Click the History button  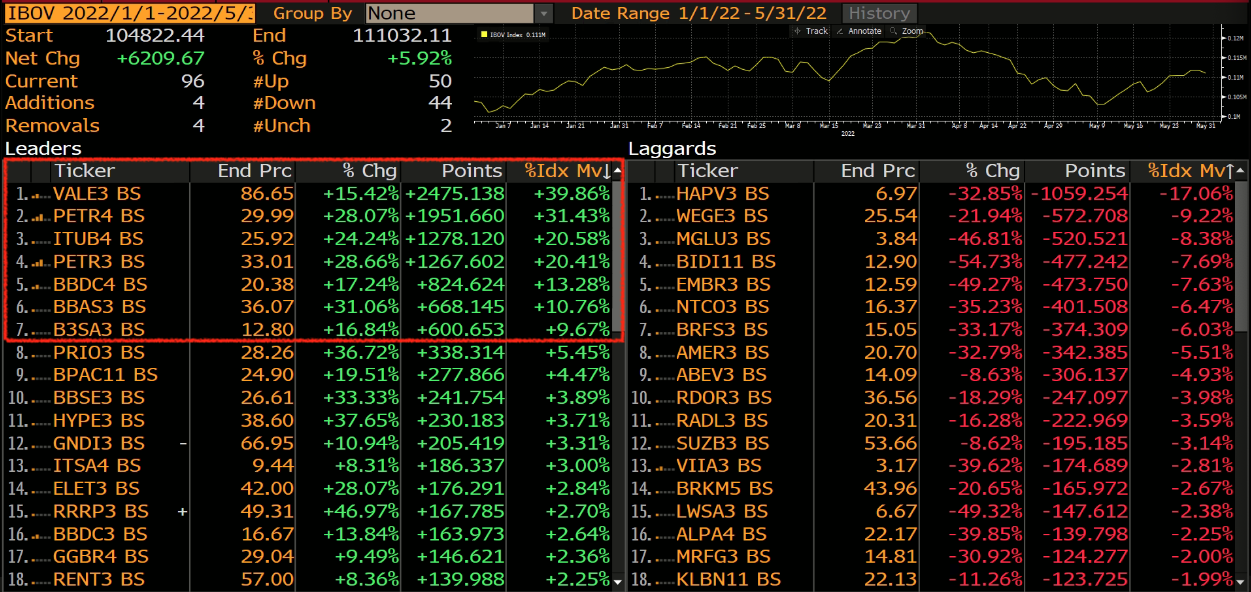879,13
